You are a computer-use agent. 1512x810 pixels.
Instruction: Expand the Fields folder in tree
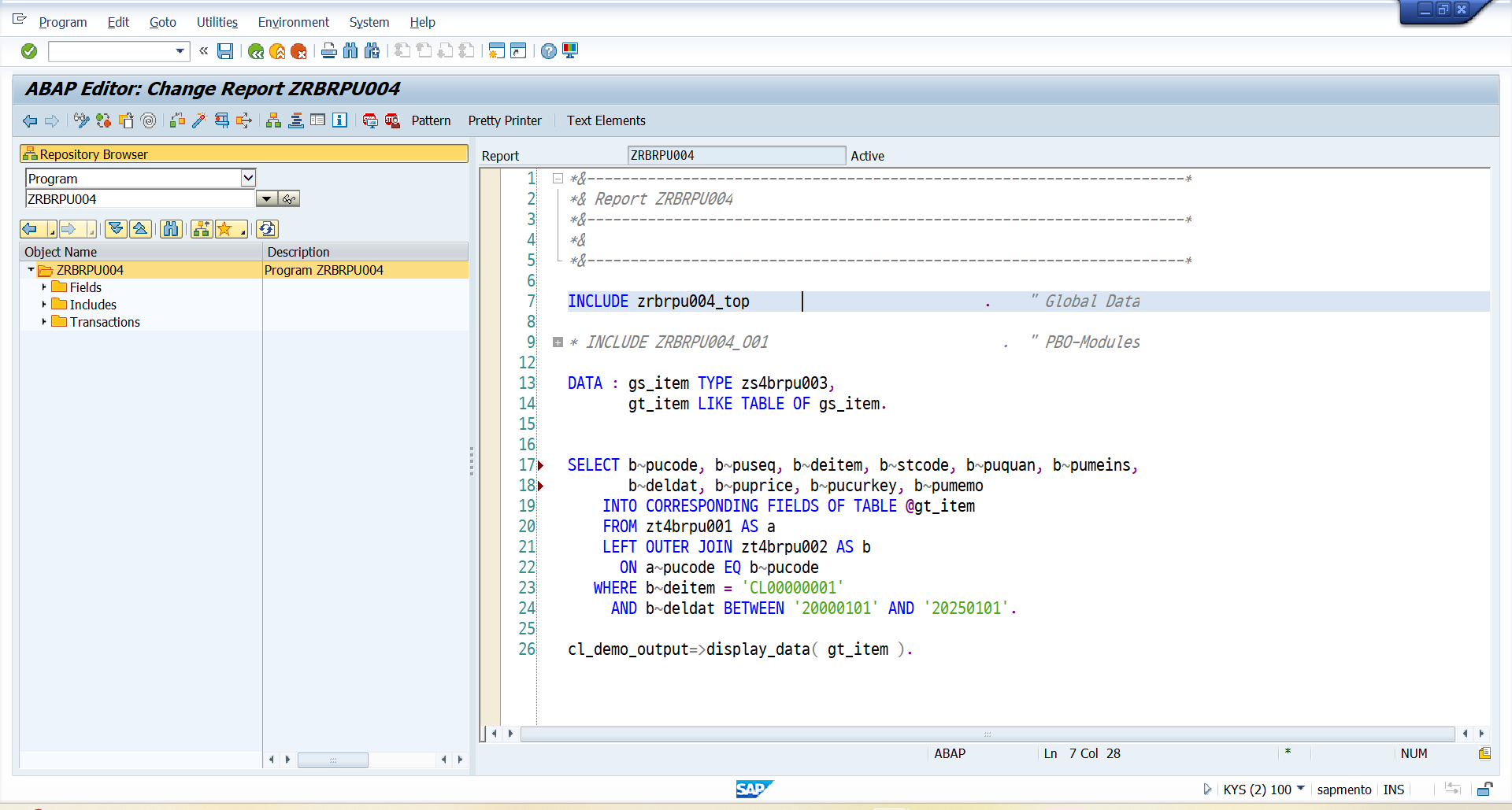click(x=44, y=287)
